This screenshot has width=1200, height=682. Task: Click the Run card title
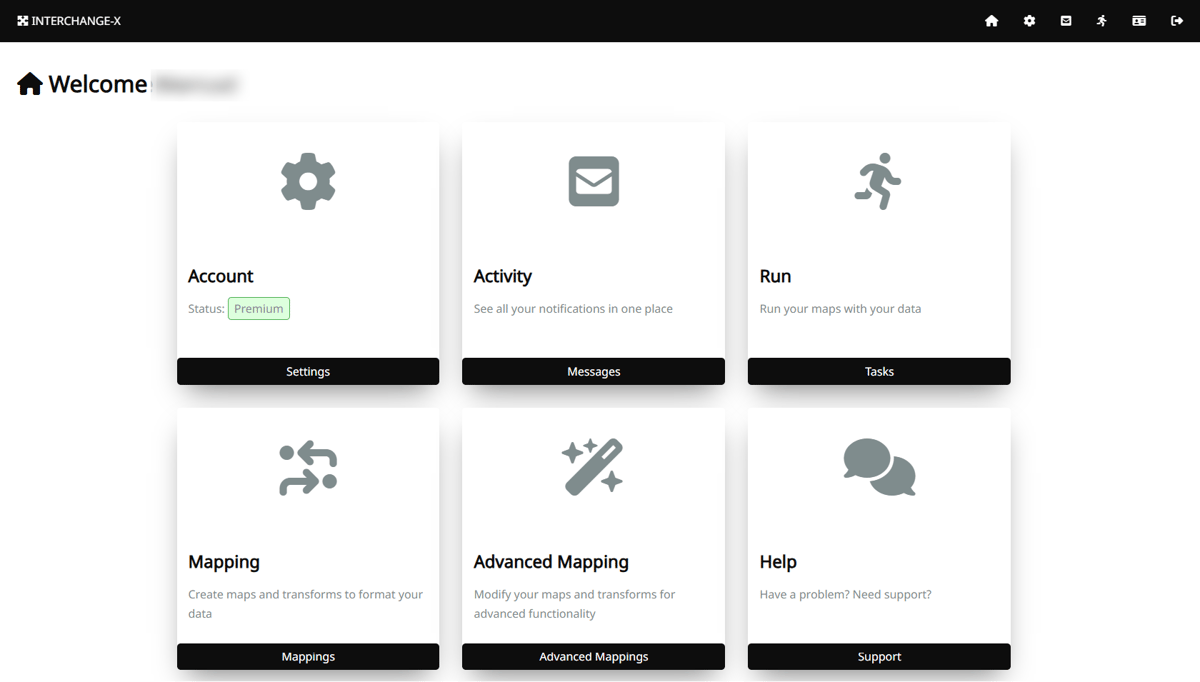[x=775, y=276]
